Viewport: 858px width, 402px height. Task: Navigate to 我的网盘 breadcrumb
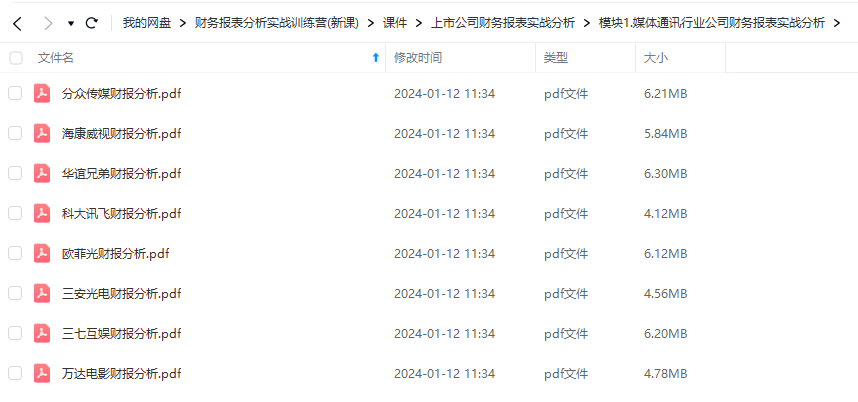click(x=147, y=23)
